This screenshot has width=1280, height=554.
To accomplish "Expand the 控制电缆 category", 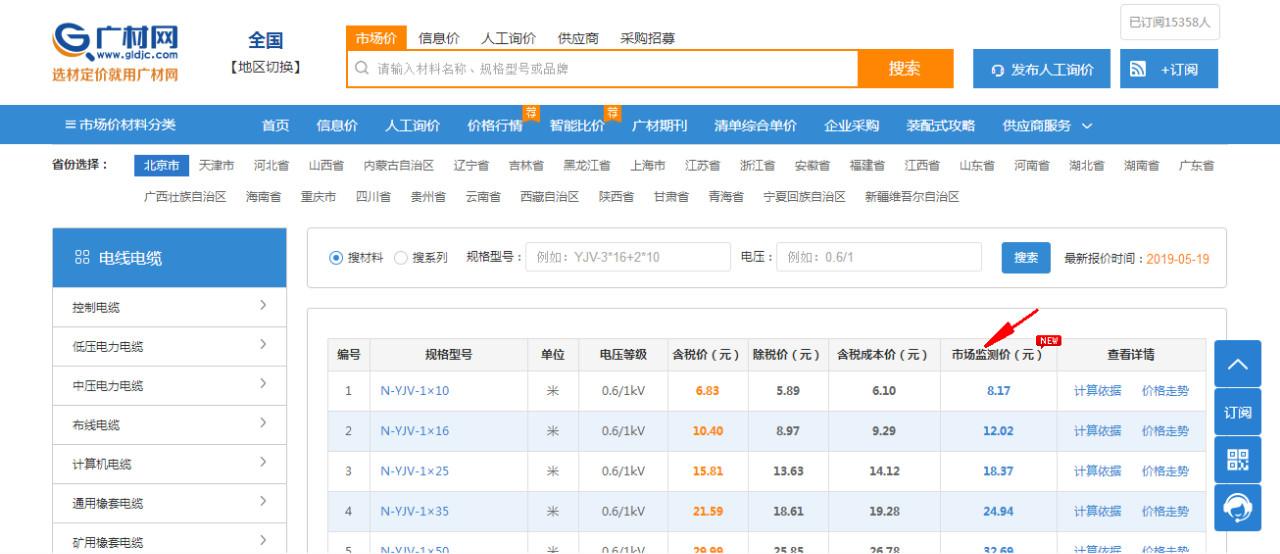I will point(169,307).
